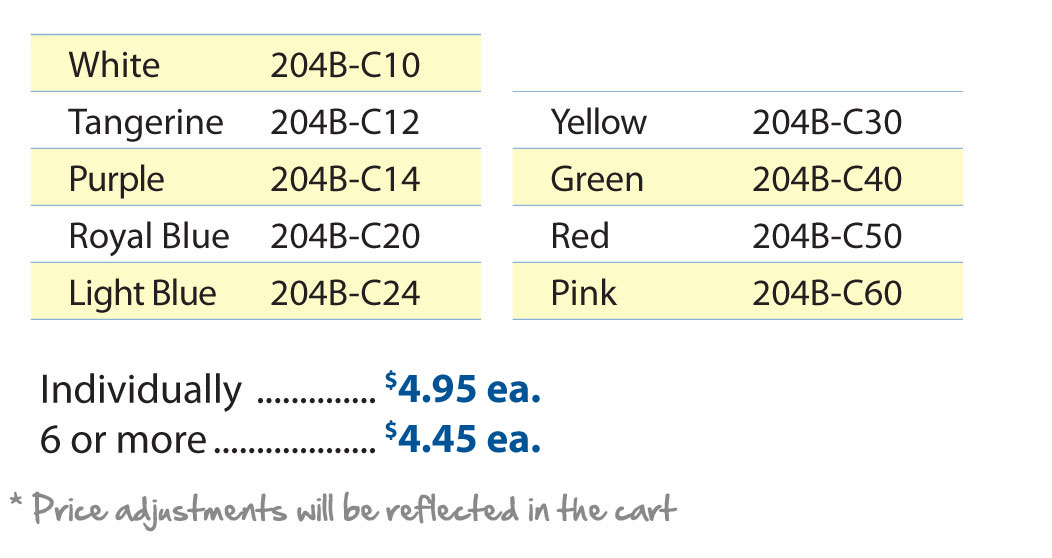Select the Light Blue color row

point(256,291)
